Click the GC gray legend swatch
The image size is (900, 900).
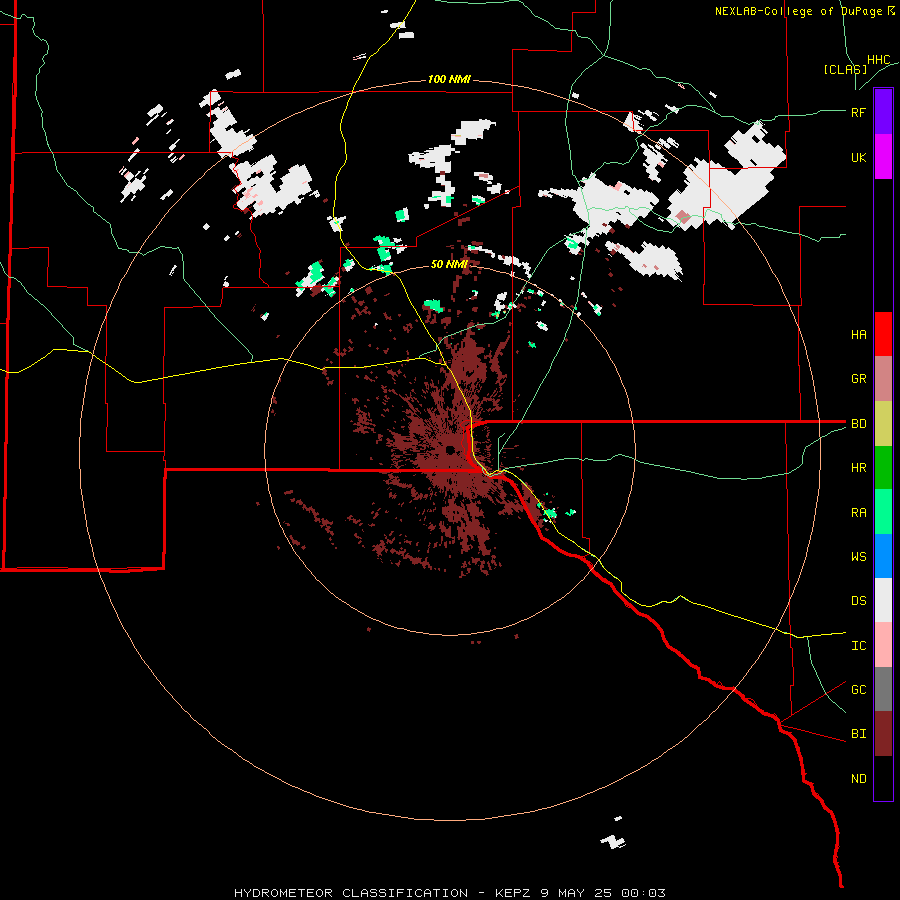[x=883, y=689]
